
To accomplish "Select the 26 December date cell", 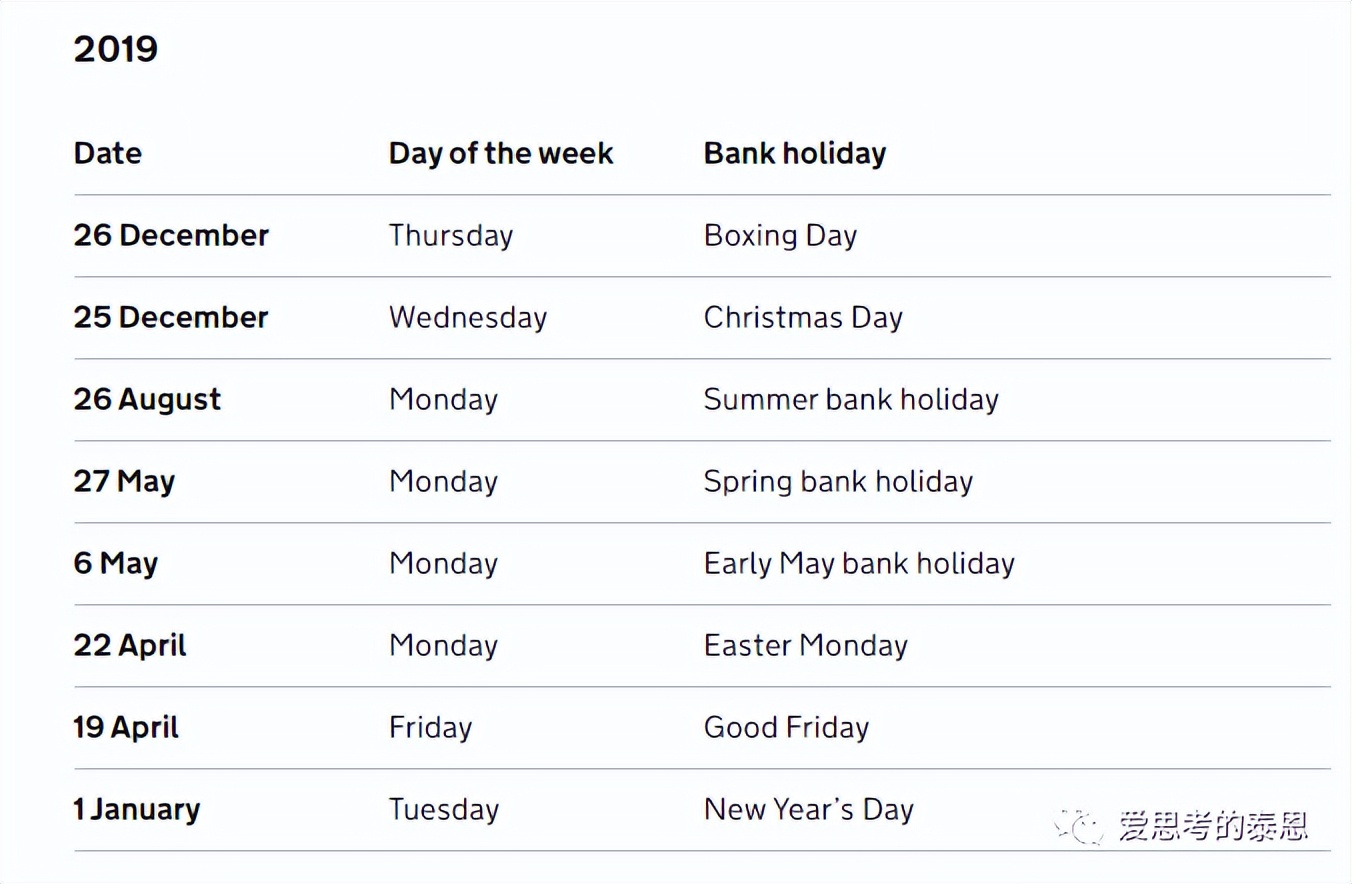I will coord(171,235).
